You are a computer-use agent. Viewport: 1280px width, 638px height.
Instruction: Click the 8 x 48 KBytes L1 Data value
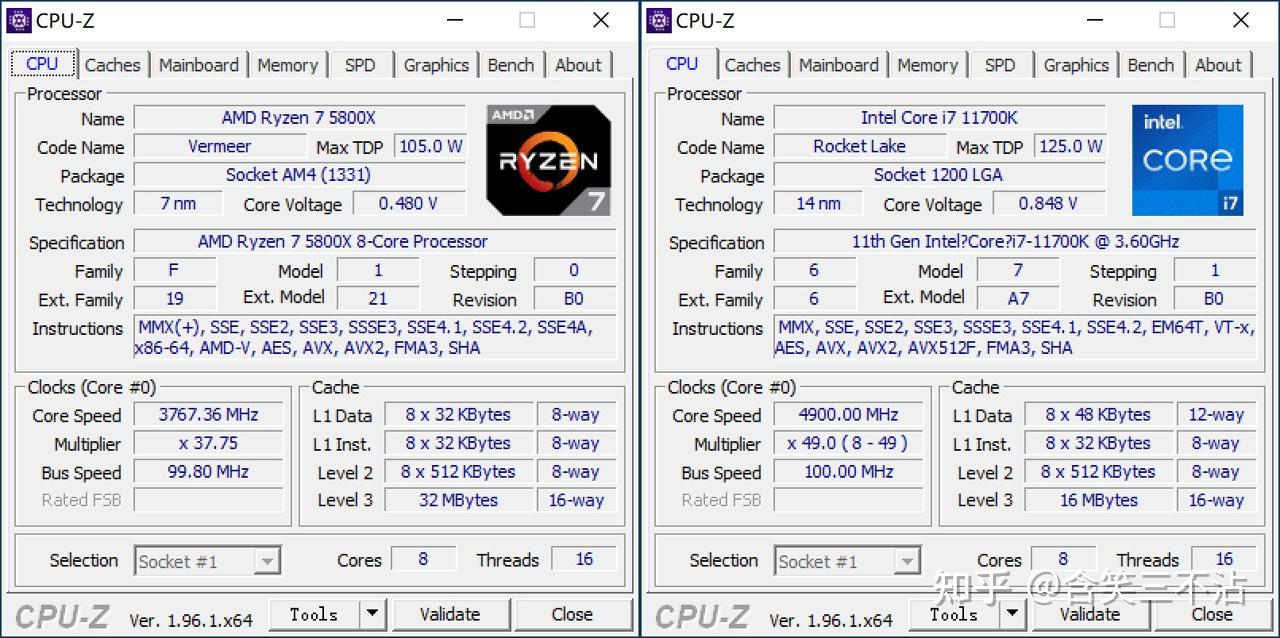tap(1098, 415)
